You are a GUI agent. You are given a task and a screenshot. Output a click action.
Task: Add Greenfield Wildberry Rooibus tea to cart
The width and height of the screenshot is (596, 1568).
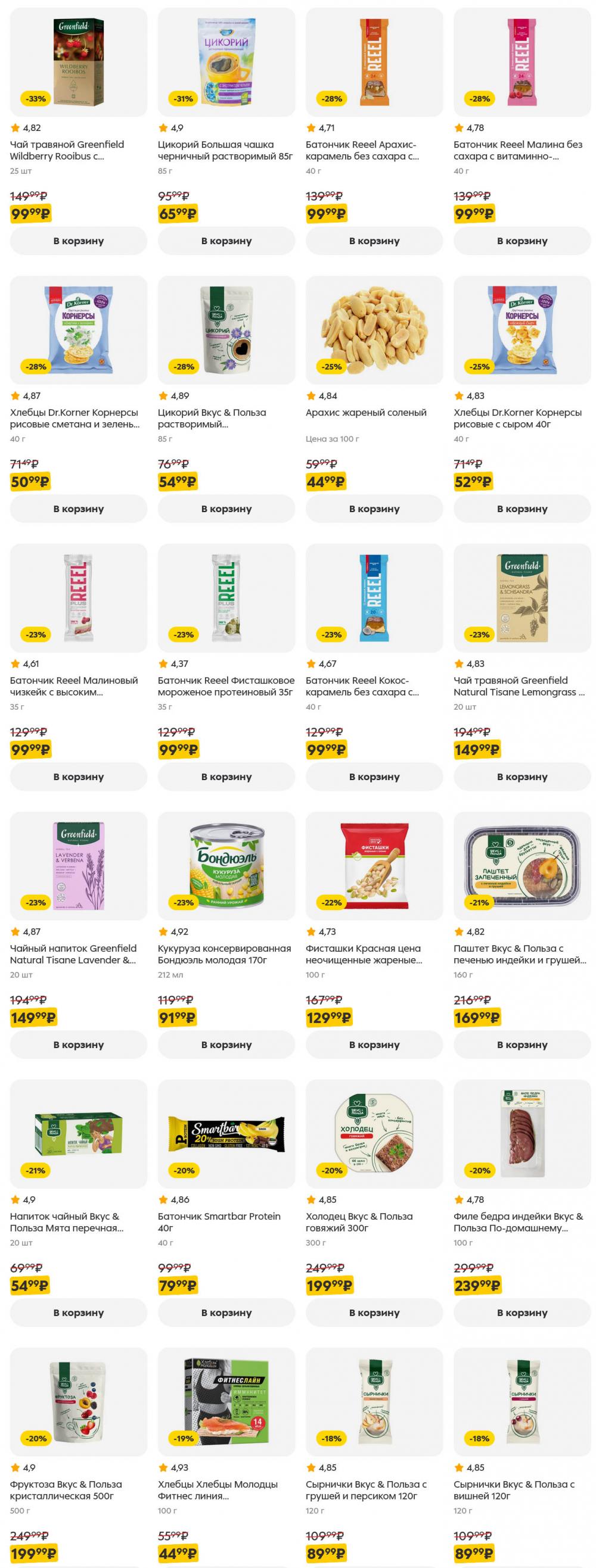79,241
